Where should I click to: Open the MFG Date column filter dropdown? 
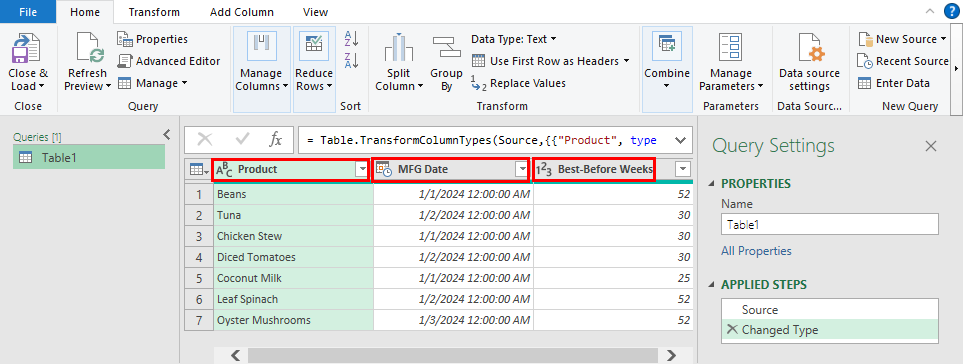[x=522, y=170]
